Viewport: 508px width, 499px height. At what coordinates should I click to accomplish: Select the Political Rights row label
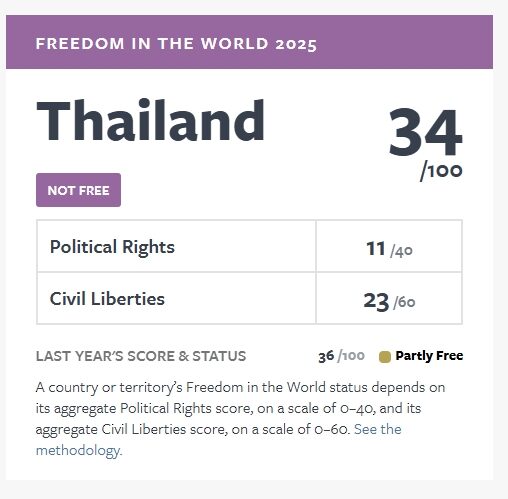[112, 247]
